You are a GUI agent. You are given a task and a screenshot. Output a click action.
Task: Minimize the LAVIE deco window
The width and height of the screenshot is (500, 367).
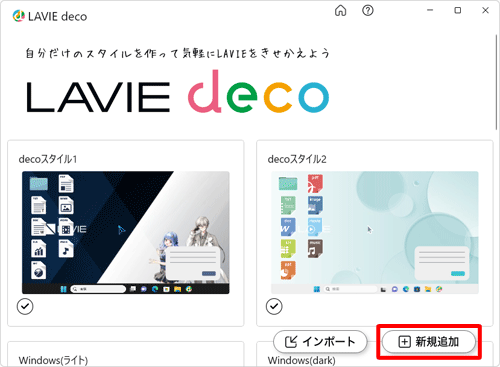pyautogui.click(x=430, y=10)
